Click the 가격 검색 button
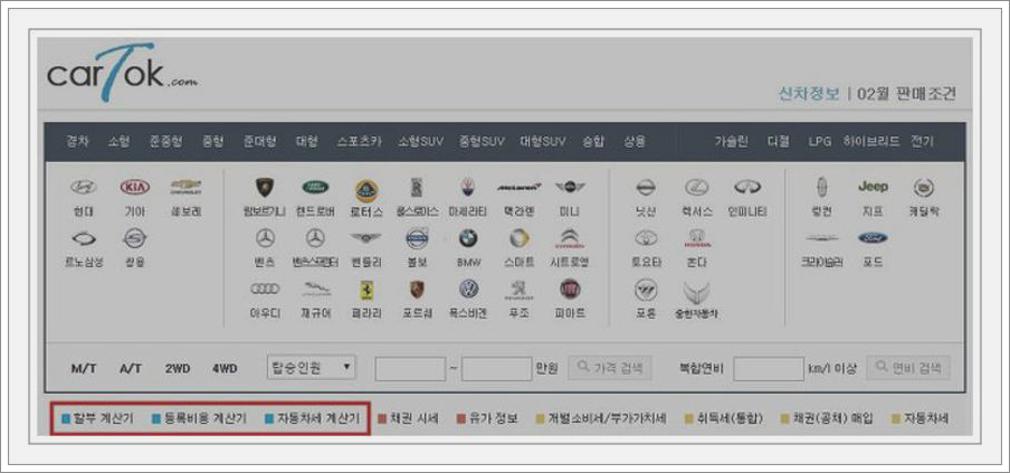1010x473 pixels. pyautogui.click(x=609, y=368)
